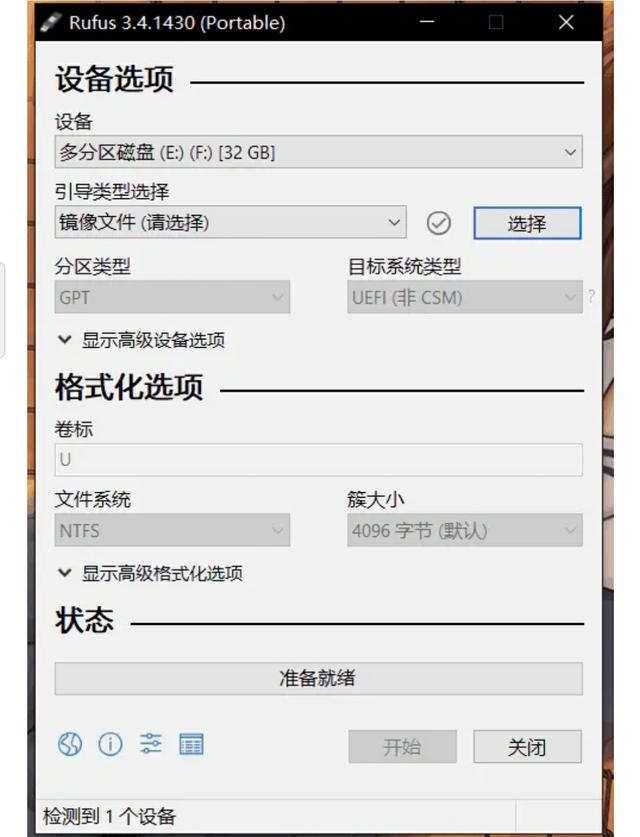Viewport: 640px width, 837px height.
Task: Click the Rufus USB icon in title bar
Action: (x=51, y=22)
